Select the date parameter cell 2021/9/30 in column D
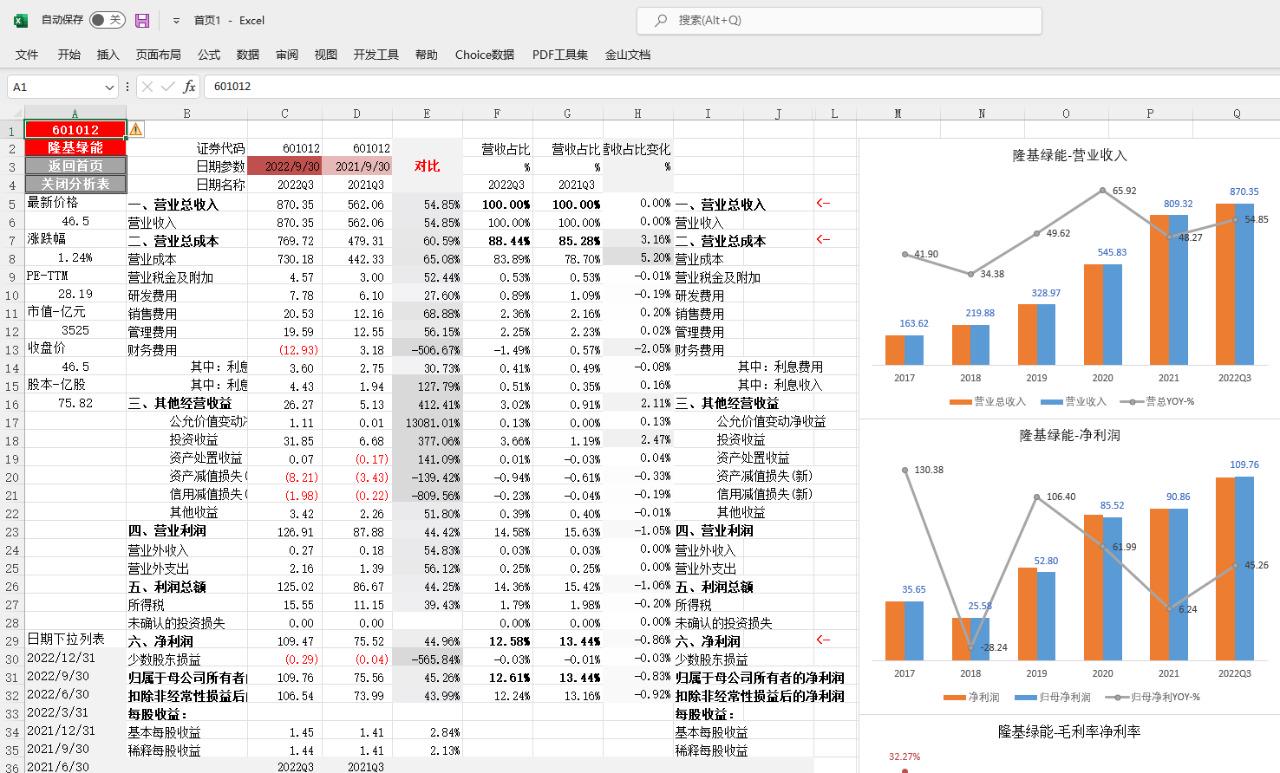The width and height of the screenshot is (1280, 773). click(357, 166)
